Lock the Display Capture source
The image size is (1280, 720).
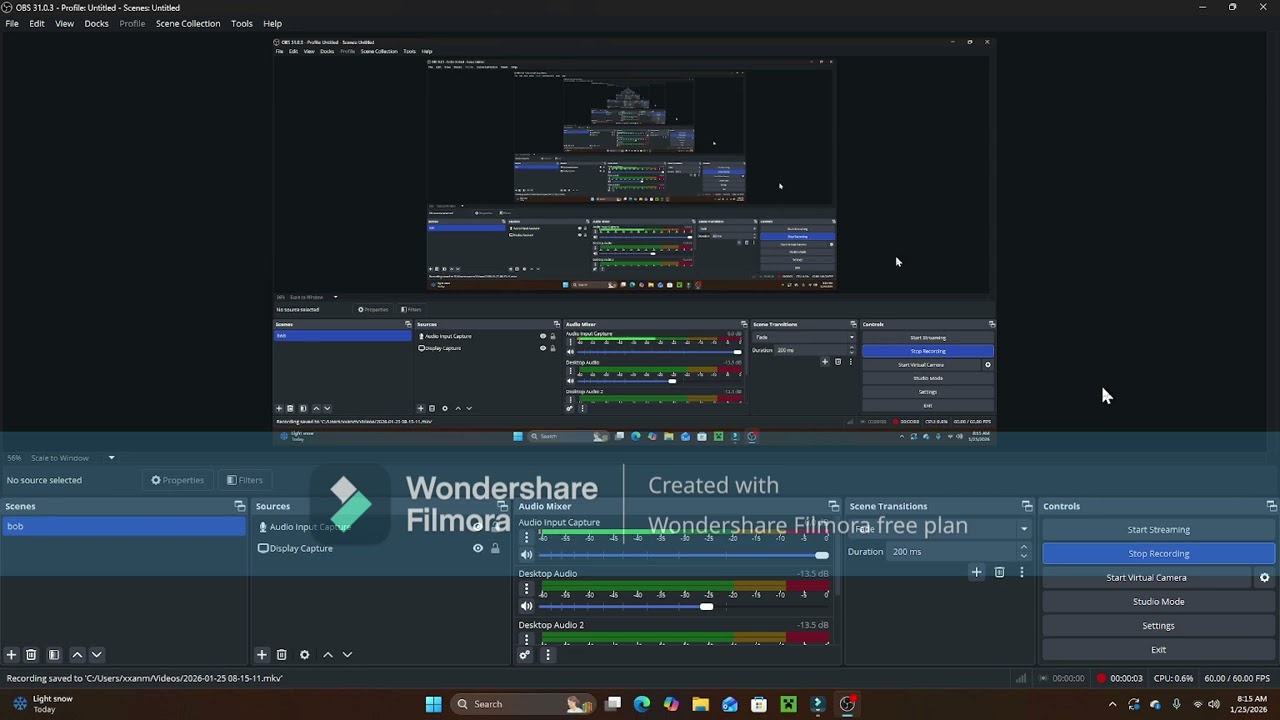(495, 548)
